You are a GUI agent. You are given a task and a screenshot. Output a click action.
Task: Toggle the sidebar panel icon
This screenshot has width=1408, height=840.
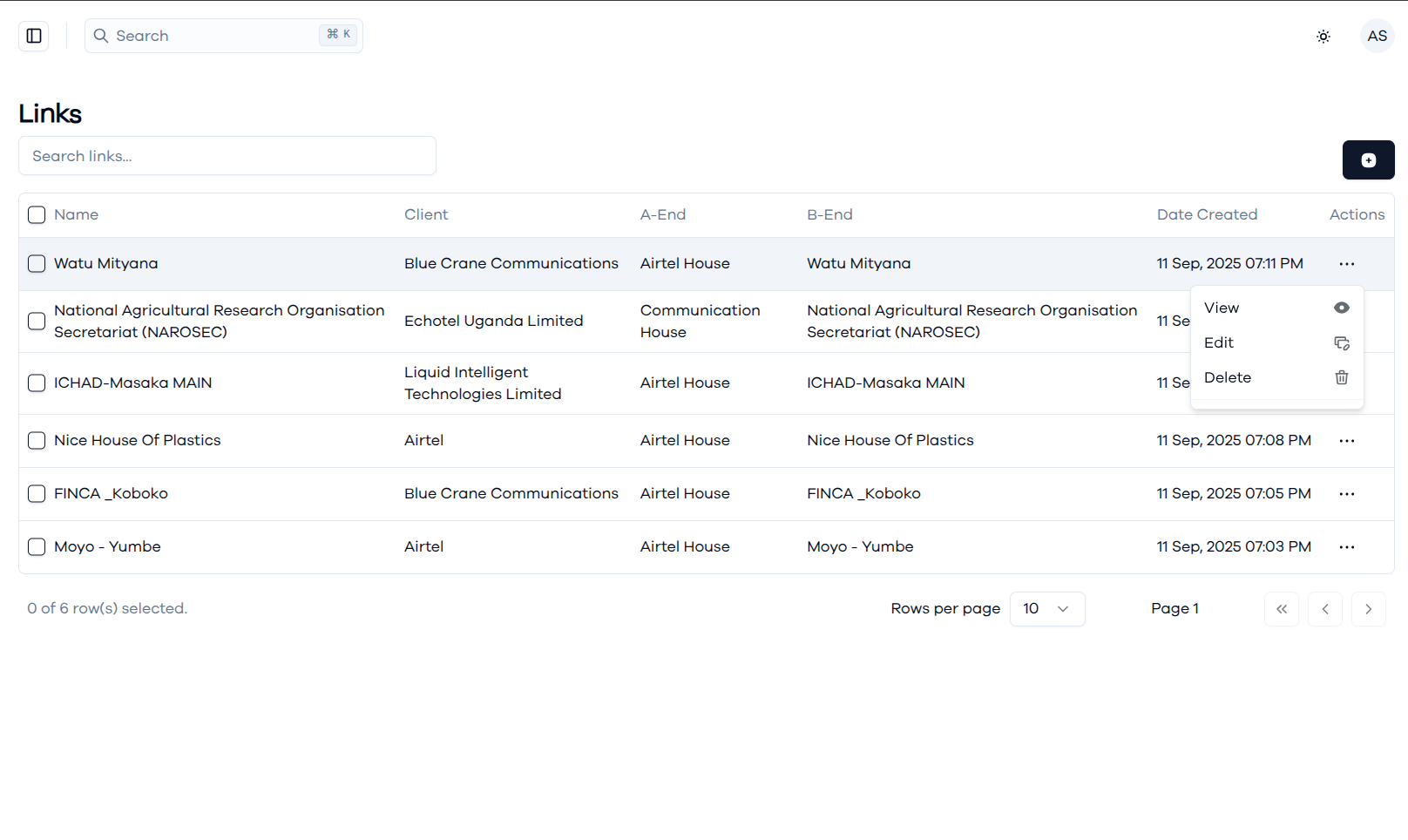pyautogui.click(x=34, y=36)
